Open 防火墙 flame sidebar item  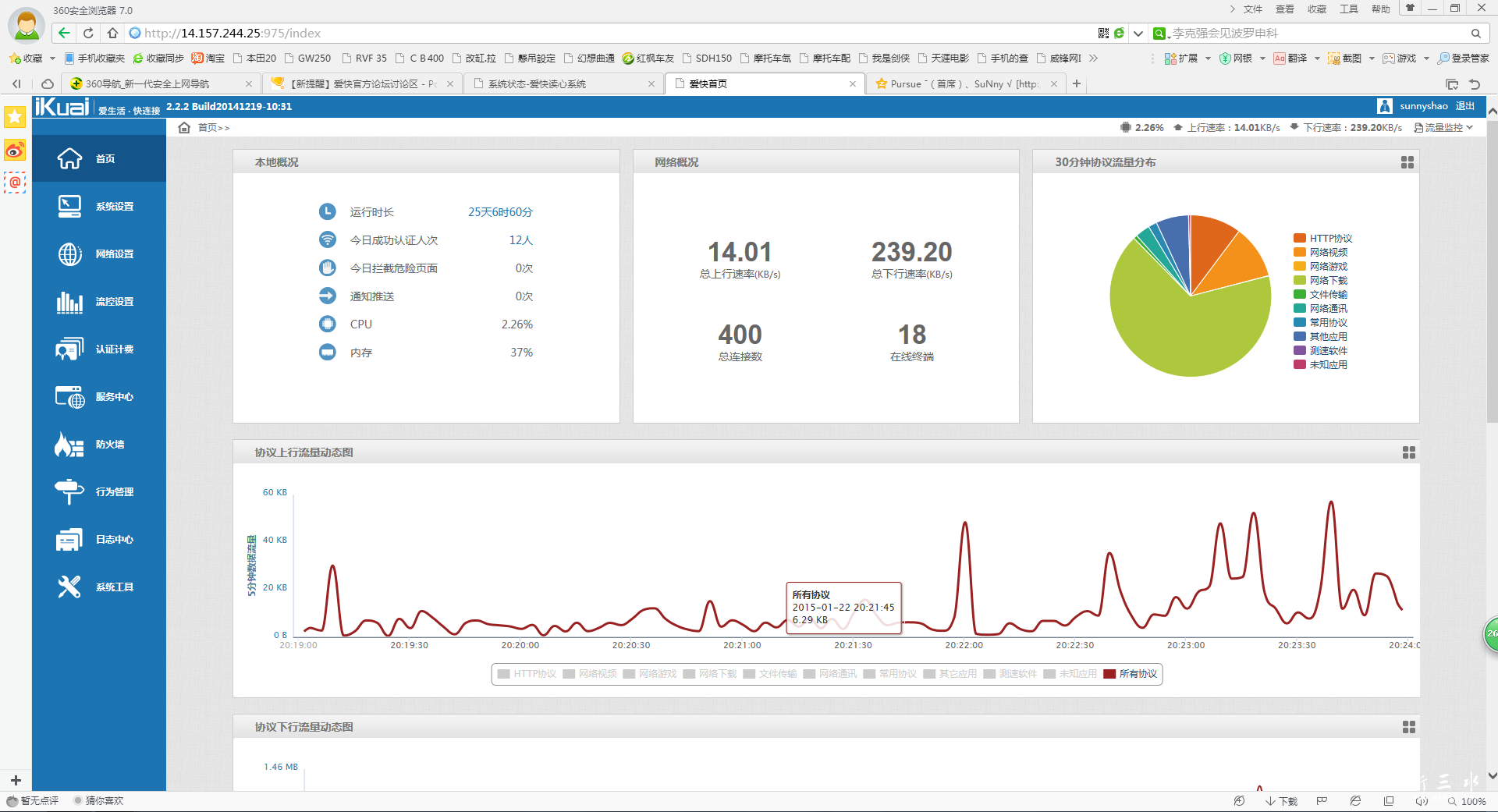[x=99, y=444]
